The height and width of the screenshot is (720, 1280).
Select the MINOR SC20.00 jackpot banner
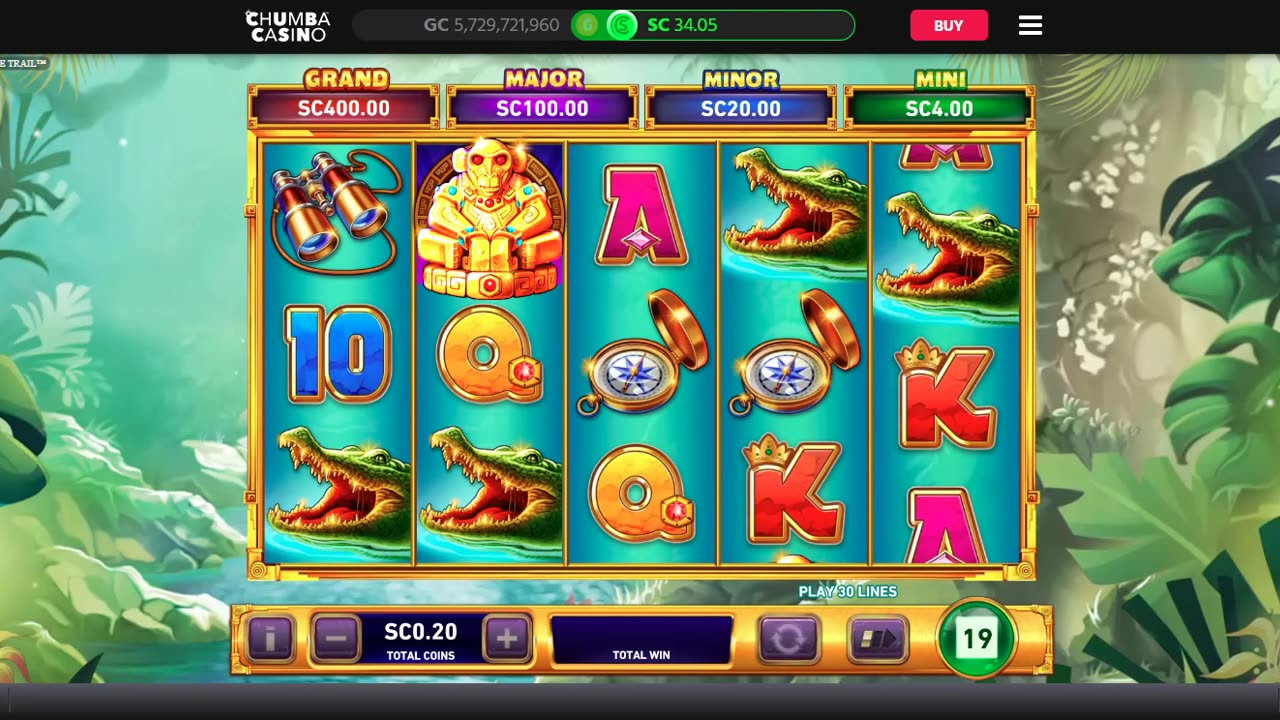point(740,99)
